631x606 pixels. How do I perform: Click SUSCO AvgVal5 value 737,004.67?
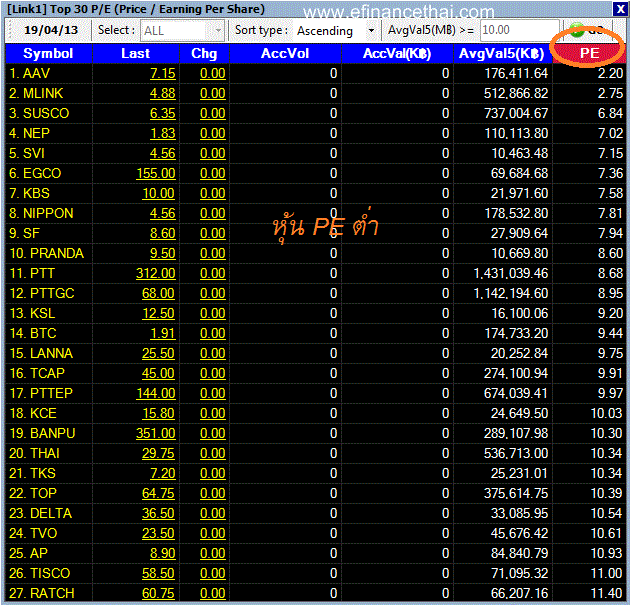tap(516, 113)
